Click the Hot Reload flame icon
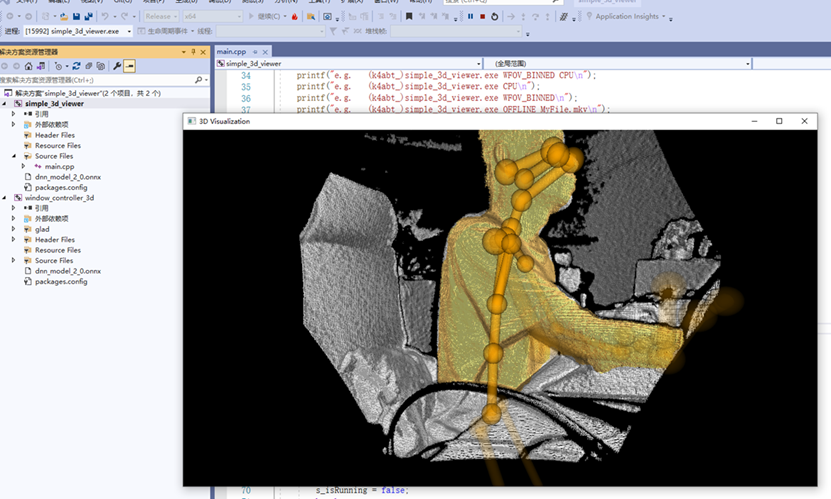 [295, 16]
